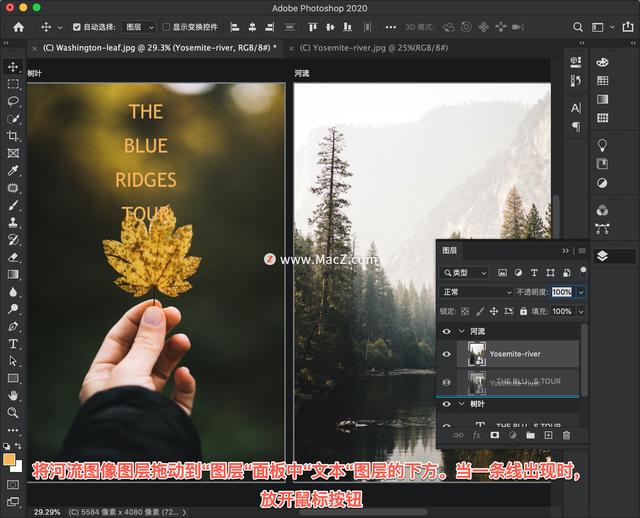Click the create new layer icon

pyautogui.click(x=547, y=435)
